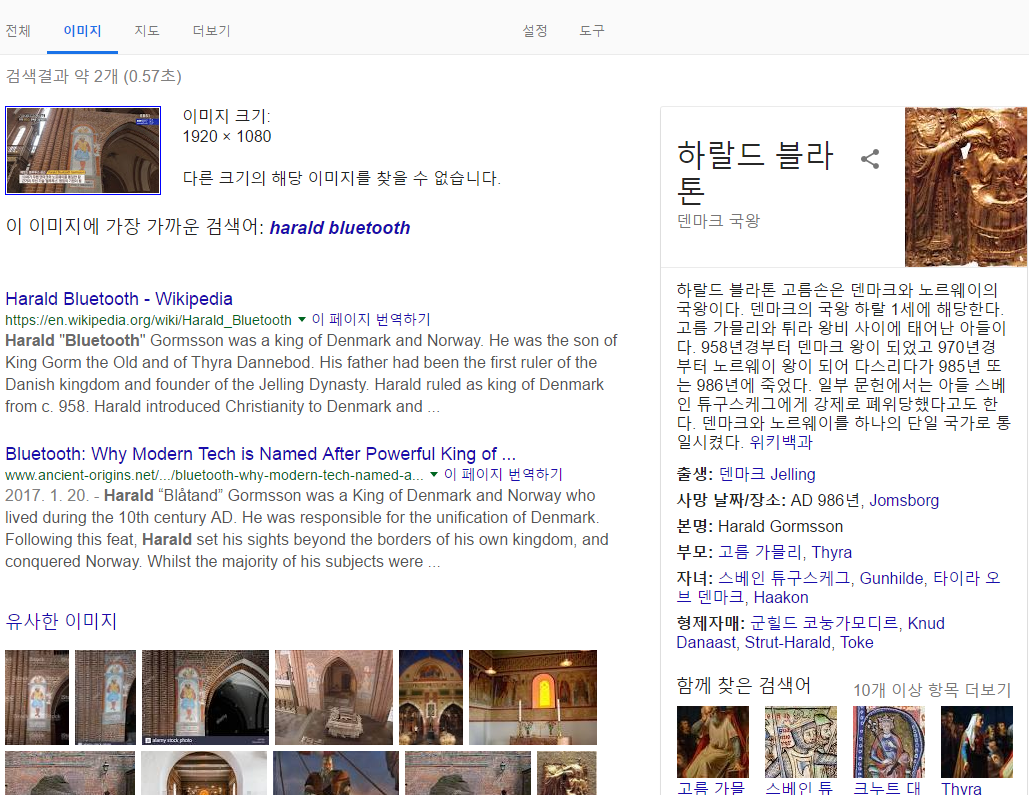1029x795 pixels.
Task: Translate the Wikipedia result page
Action: [371, 320]
